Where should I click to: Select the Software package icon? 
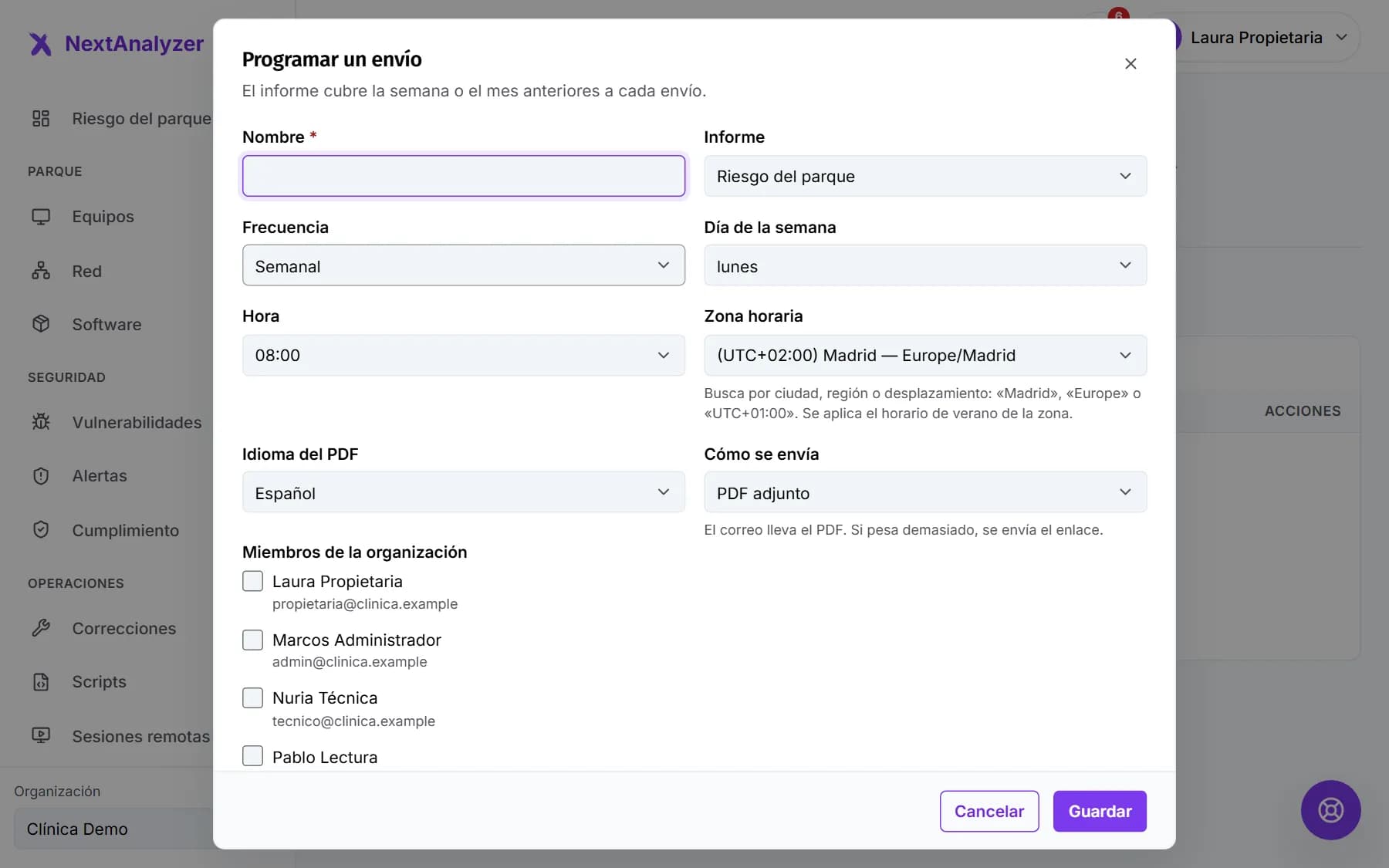pos(41,324)
